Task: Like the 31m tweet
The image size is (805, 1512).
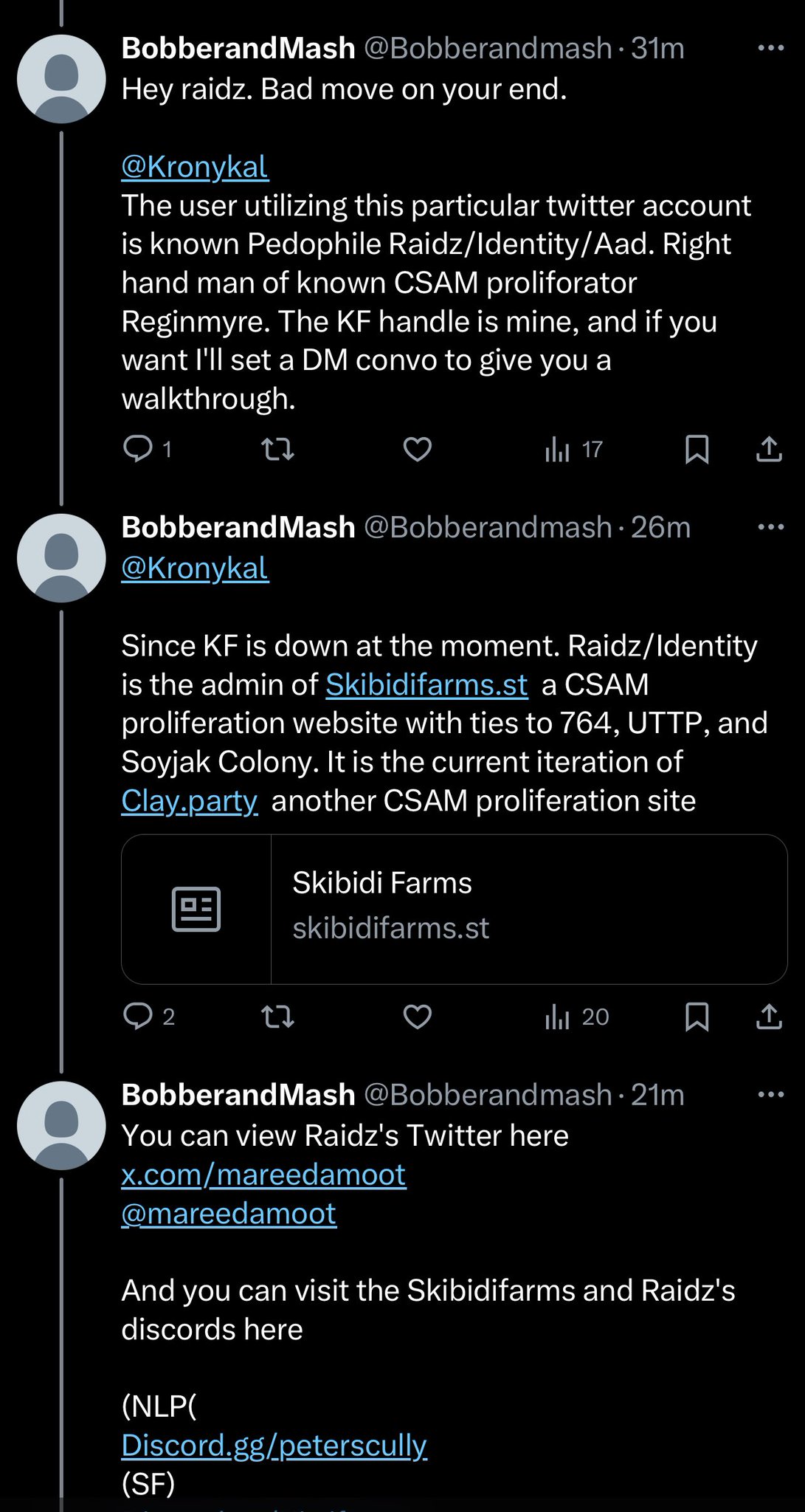Action: coord(418,449)
